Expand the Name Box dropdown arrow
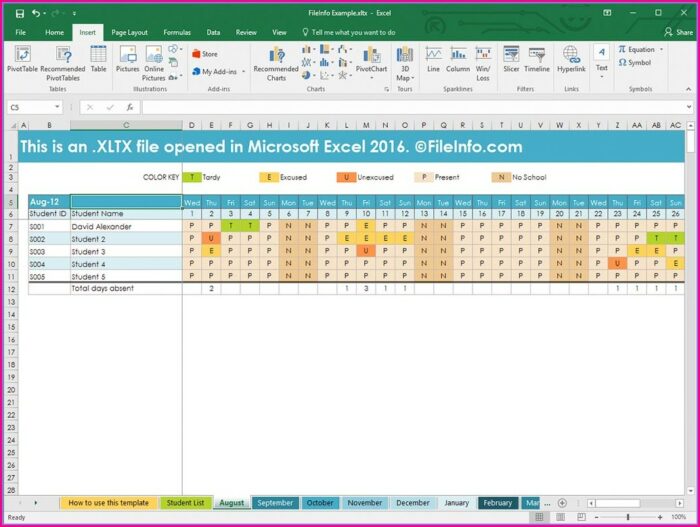 (x=57, y=107)
